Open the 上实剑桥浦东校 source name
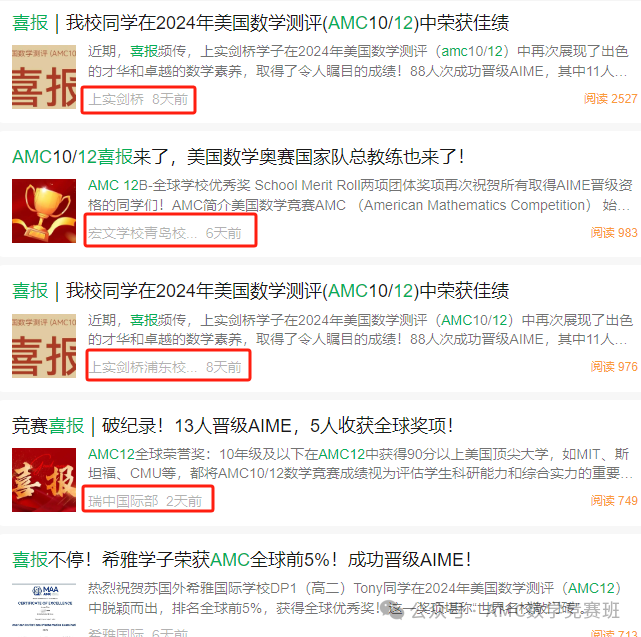 [x=142, y=367]
